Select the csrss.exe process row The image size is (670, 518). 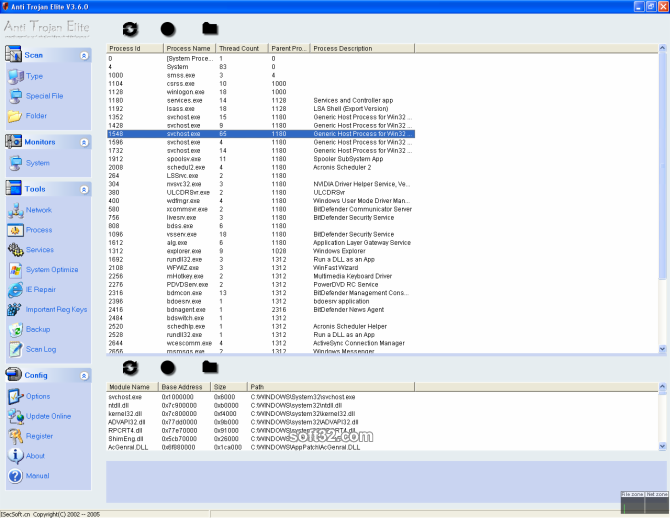(x=261, y=84)
